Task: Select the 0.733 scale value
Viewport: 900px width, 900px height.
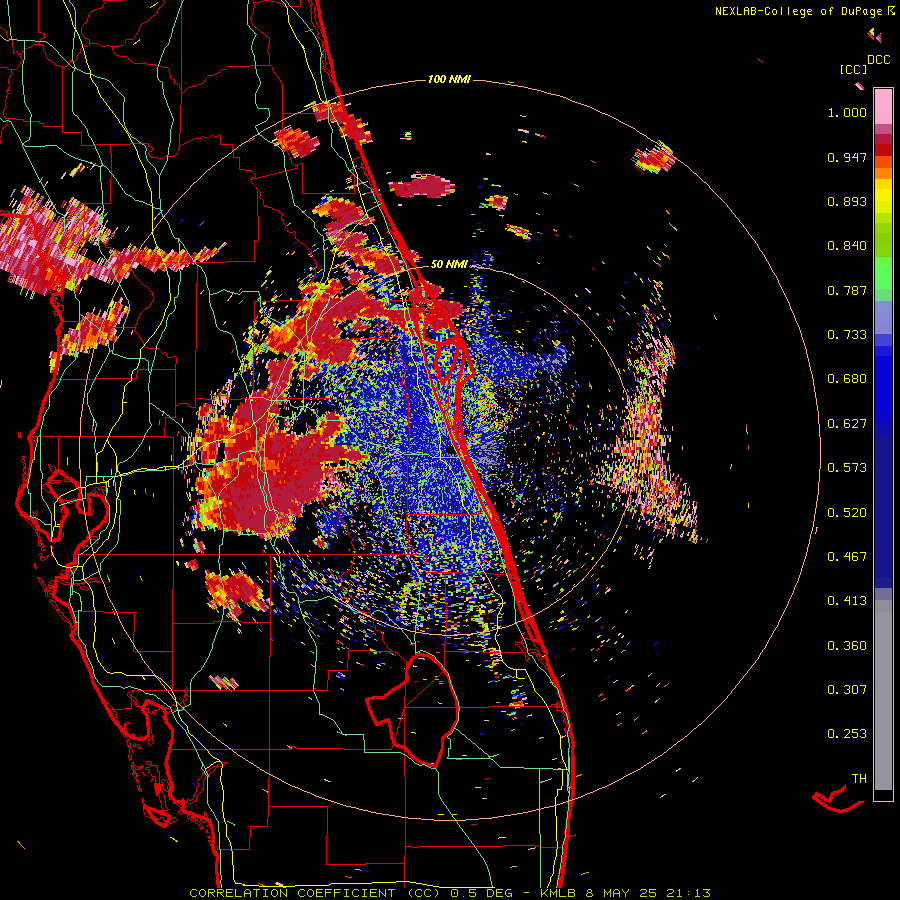Action: (847, 335)
